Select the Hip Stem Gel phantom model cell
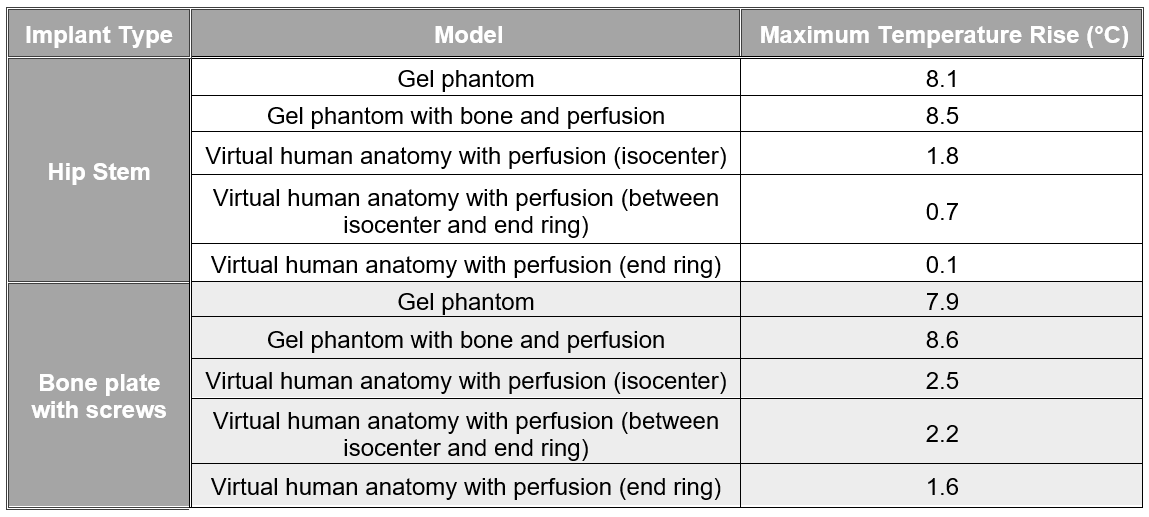1149x517 pixels. click(x=466, y=79)
